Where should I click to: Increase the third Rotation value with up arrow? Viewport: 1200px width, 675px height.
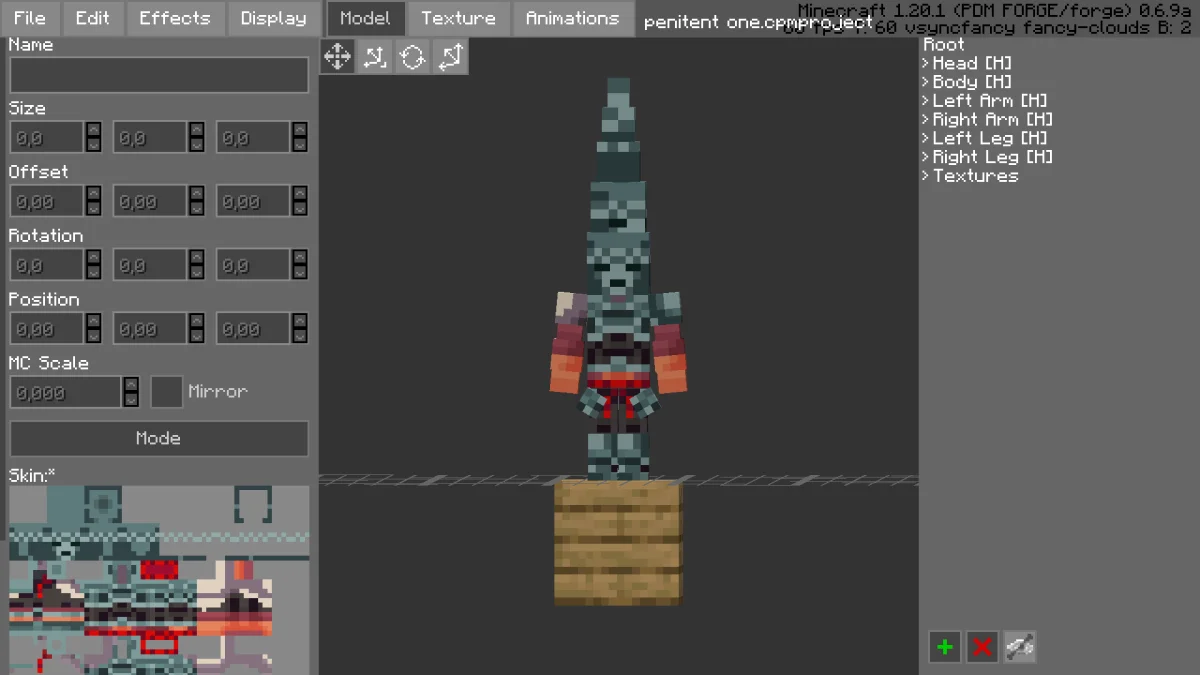(300, 257)
